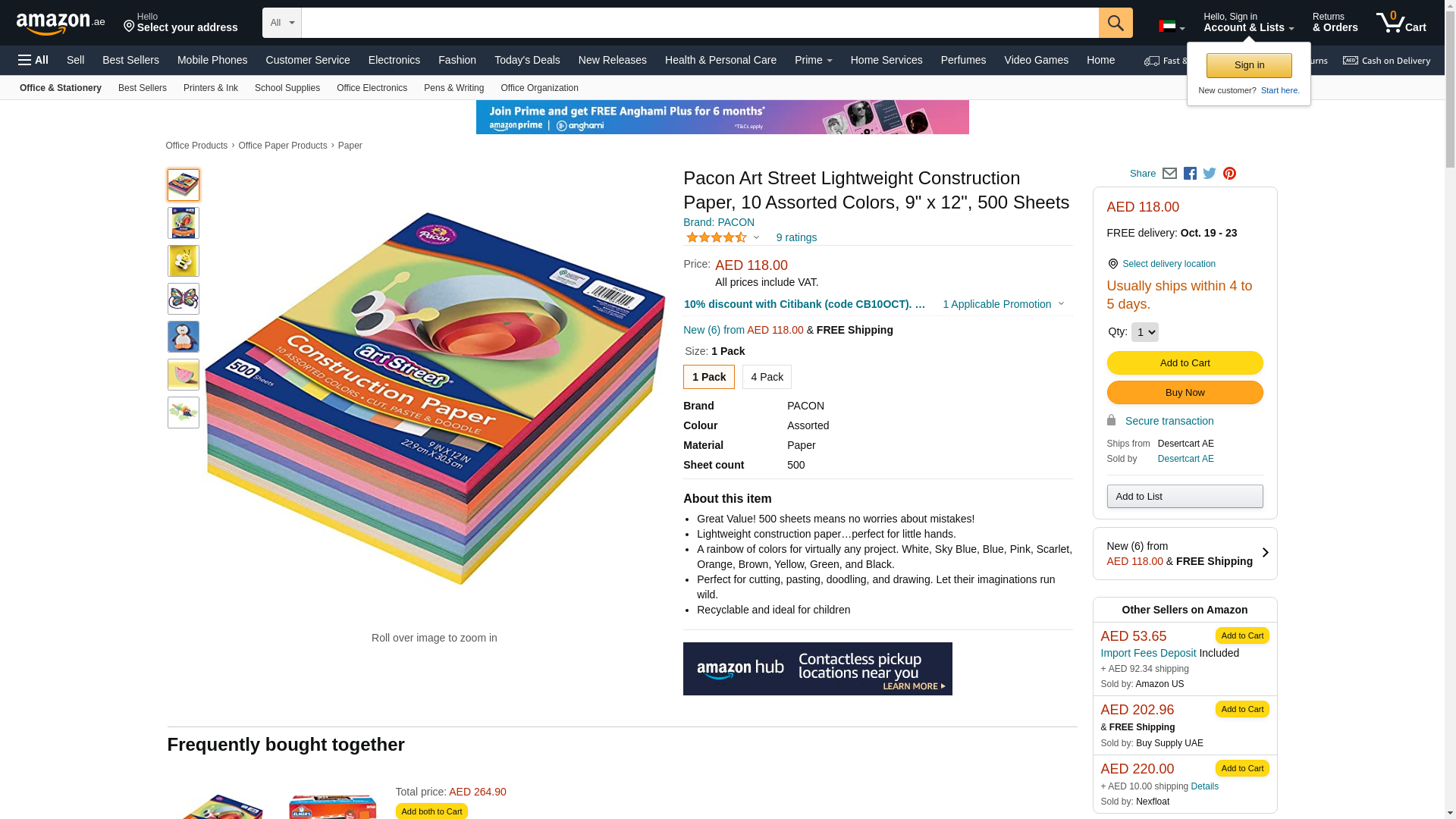1456x819 pixels.
Task: Open the All hamburger menu
Action: [33, 60]
